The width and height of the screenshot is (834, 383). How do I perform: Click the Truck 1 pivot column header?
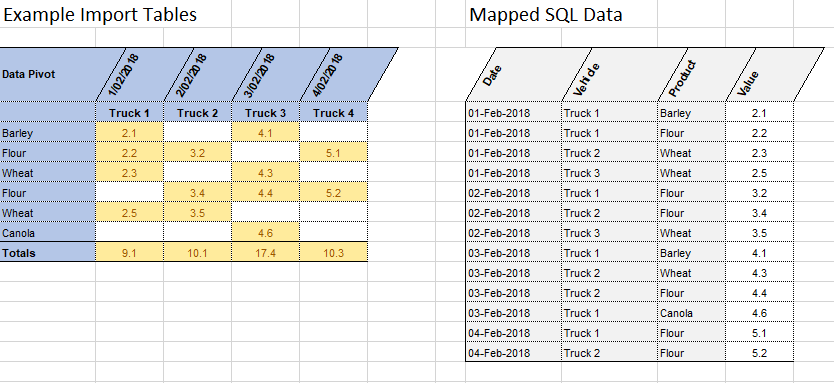[129, 113]
